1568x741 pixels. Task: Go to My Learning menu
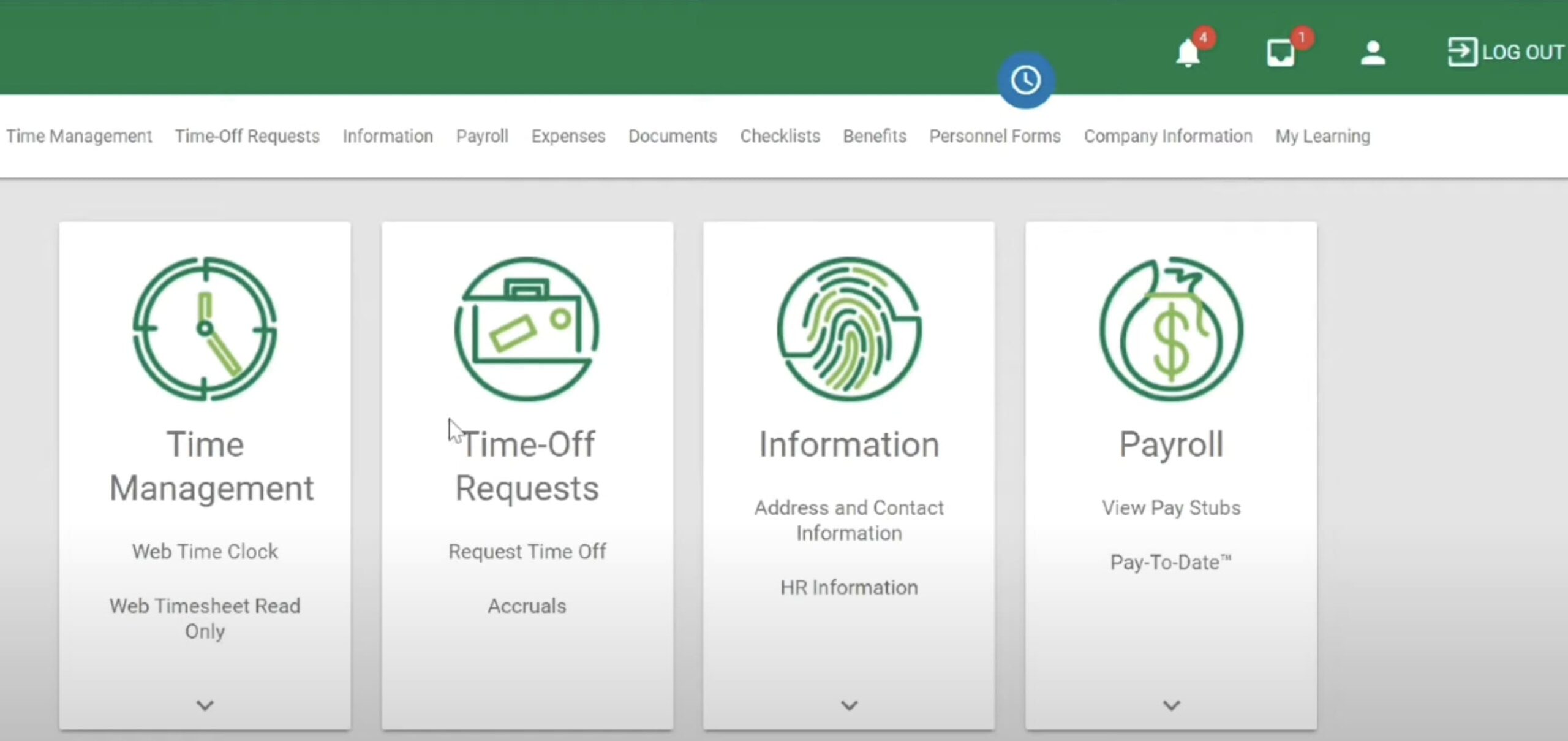(x=1323, y=136)
